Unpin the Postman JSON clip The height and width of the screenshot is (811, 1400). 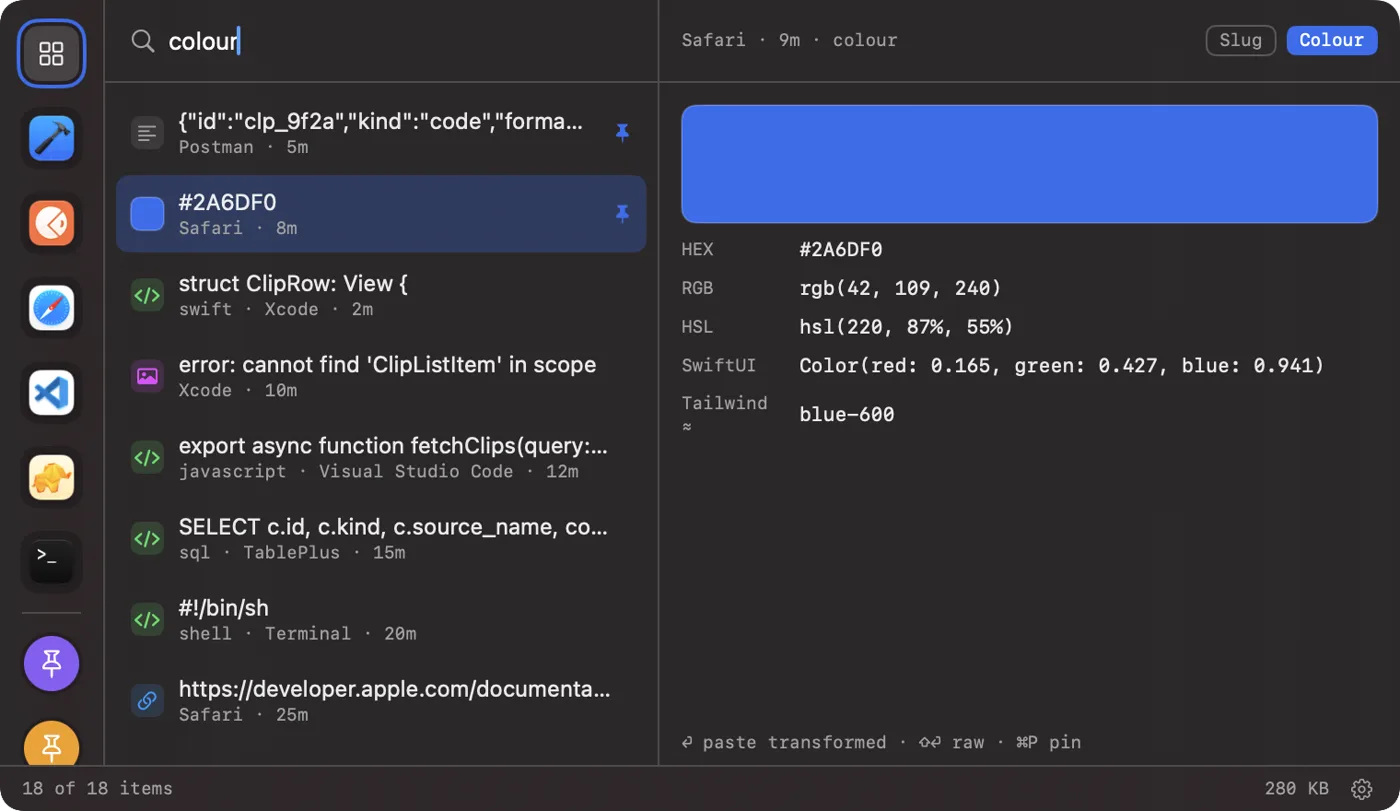622,132
